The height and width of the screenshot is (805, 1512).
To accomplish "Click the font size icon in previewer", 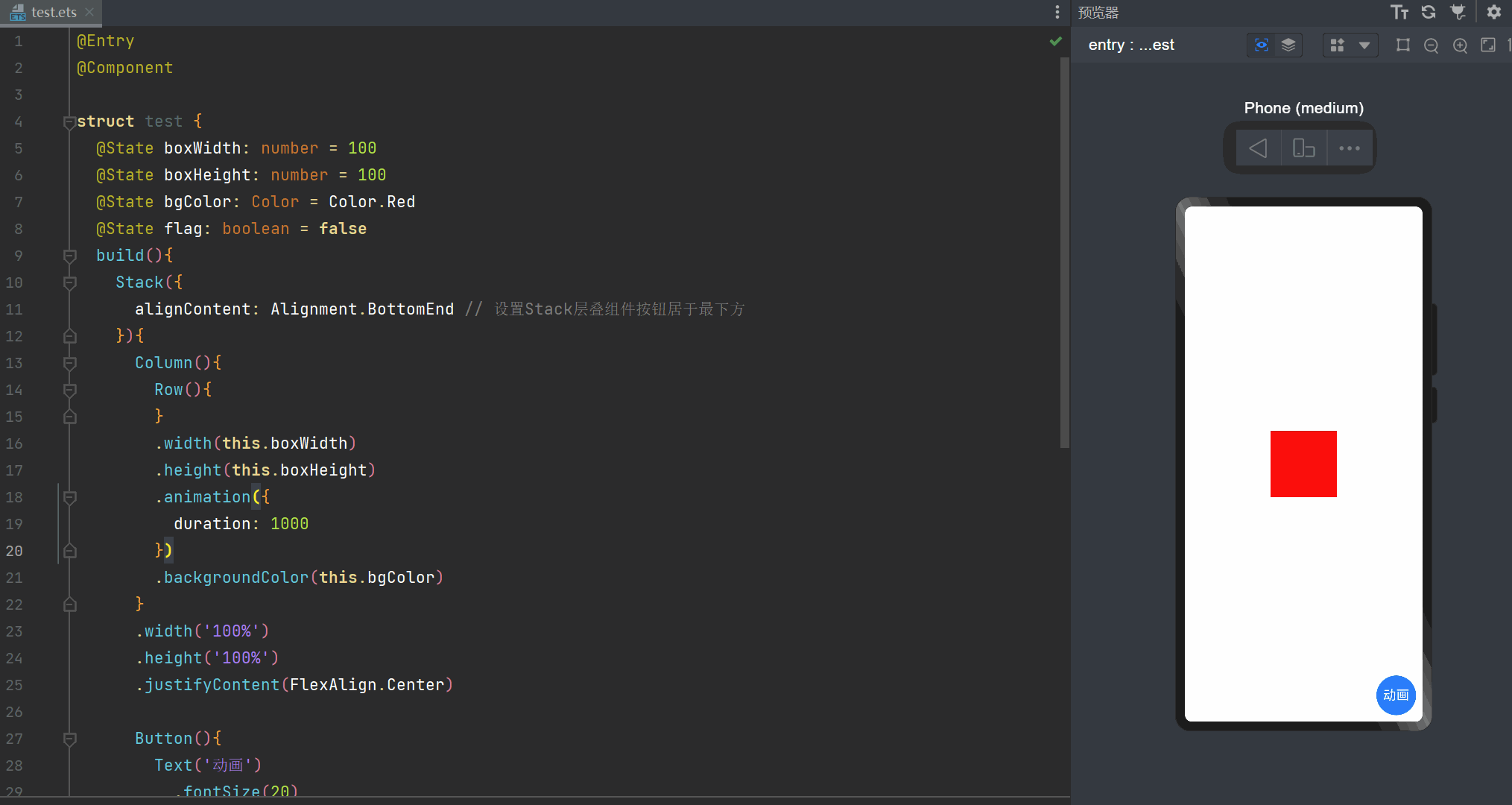I will click(x=1399, y=12).
